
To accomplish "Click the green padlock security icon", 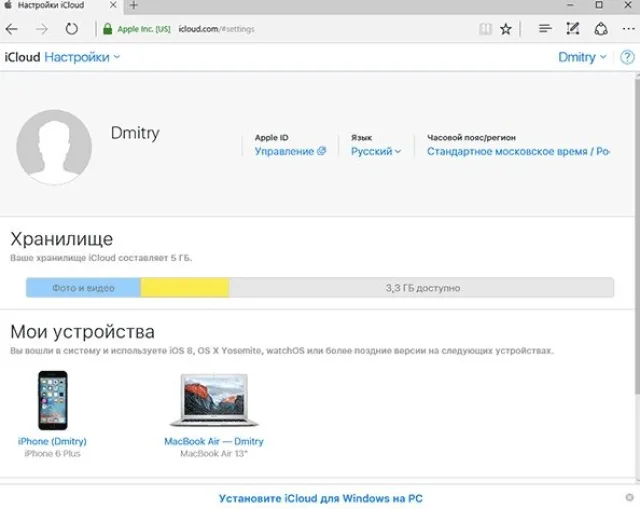I will tap(107, 29).
